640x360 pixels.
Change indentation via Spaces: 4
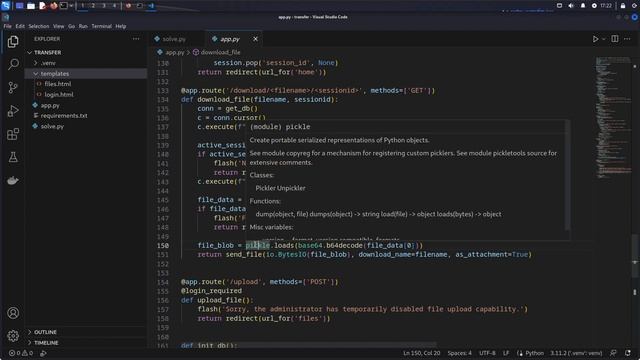tap(459, 353)
